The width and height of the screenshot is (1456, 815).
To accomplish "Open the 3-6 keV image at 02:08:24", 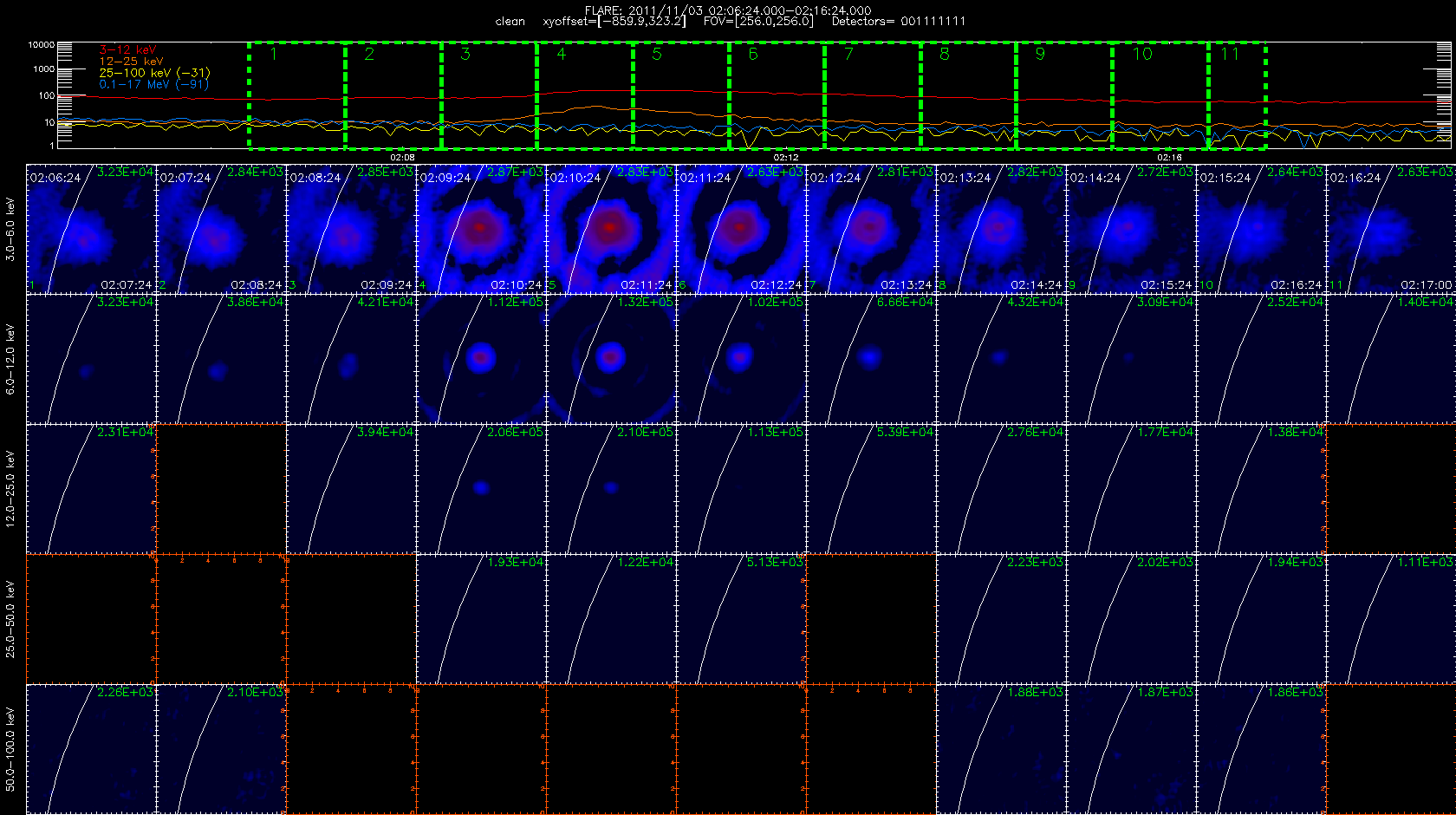I will pos(351,228).
